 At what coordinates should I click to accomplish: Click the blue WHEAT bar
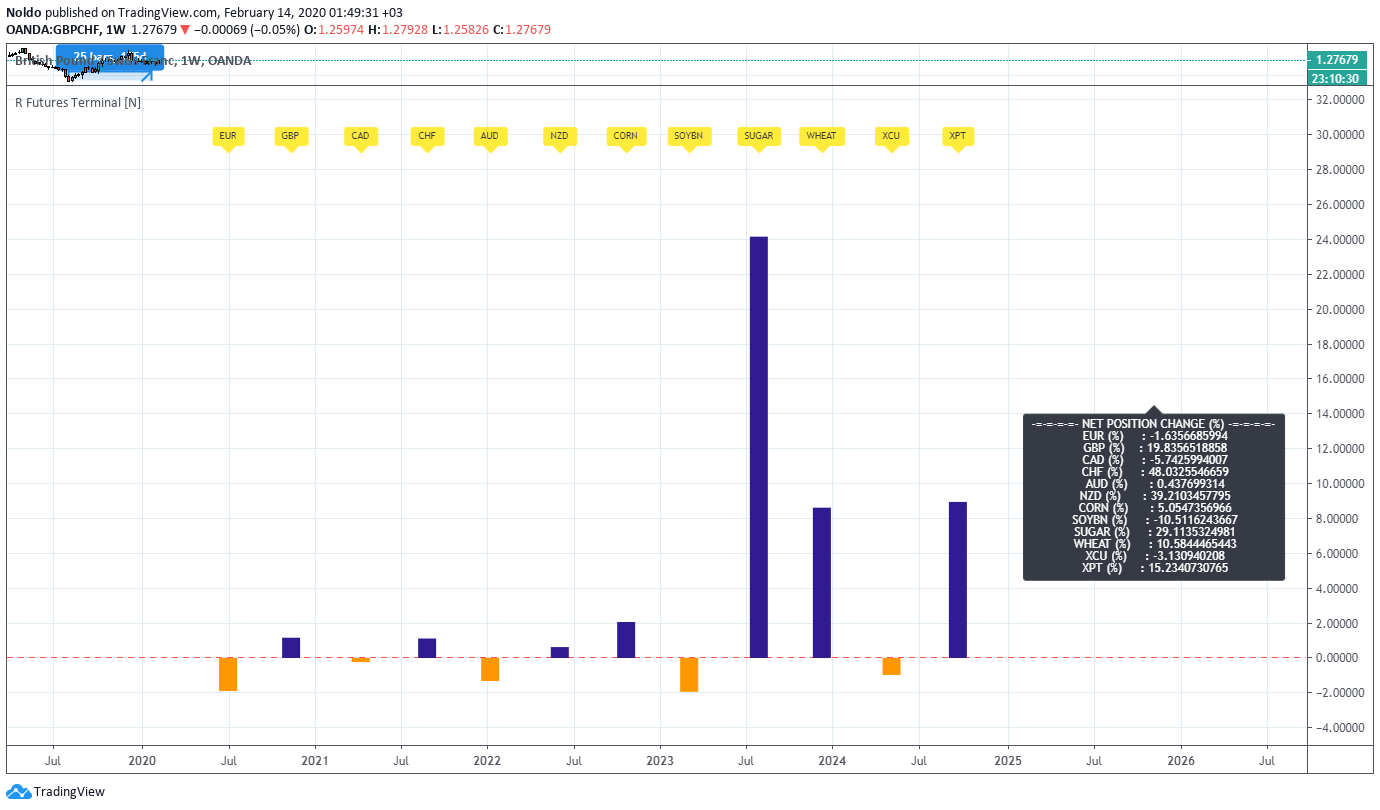click(822, 583)
